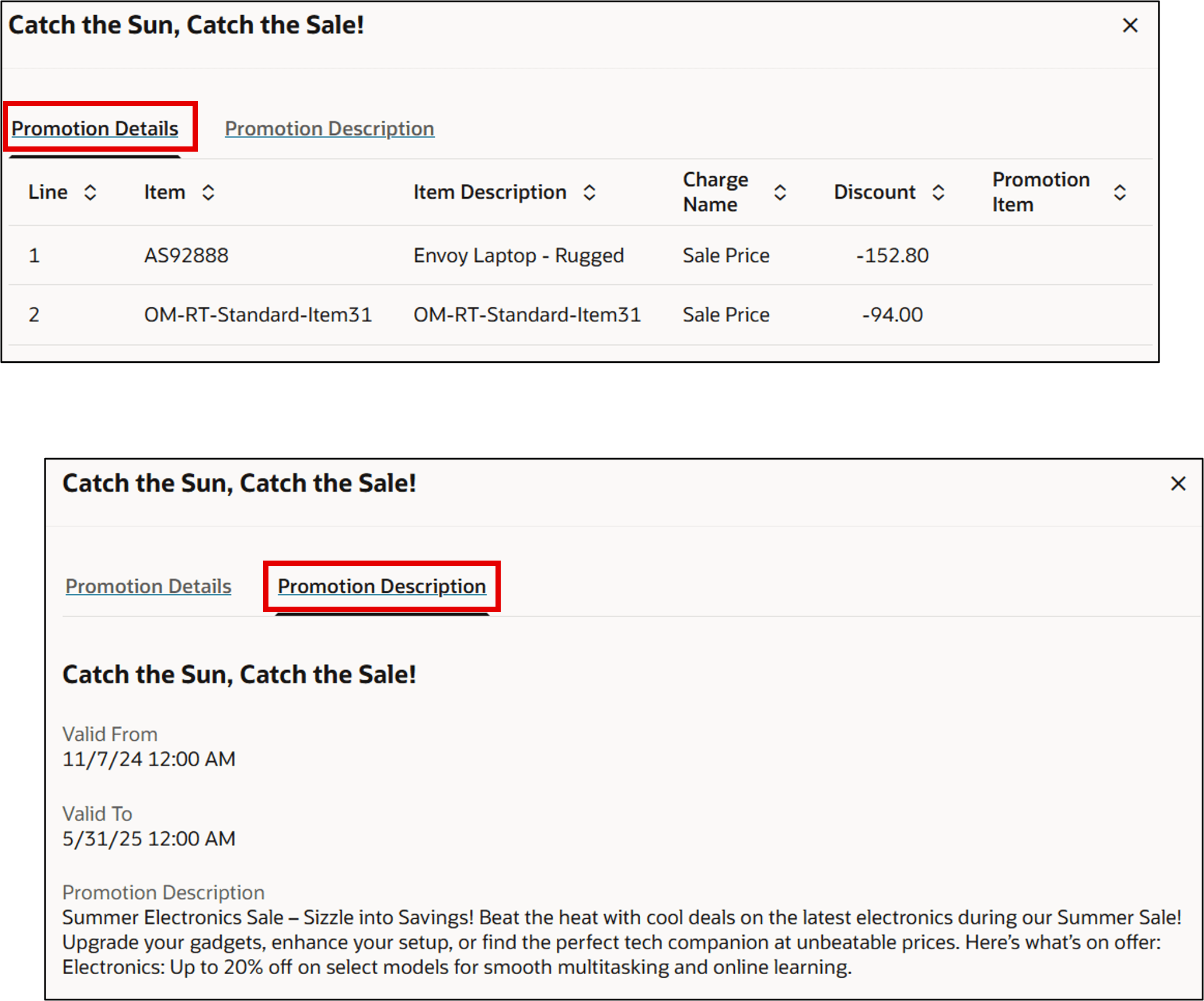Click the -152.80 discount cell
This screenshot has width=1204, height=1001.
892,256
